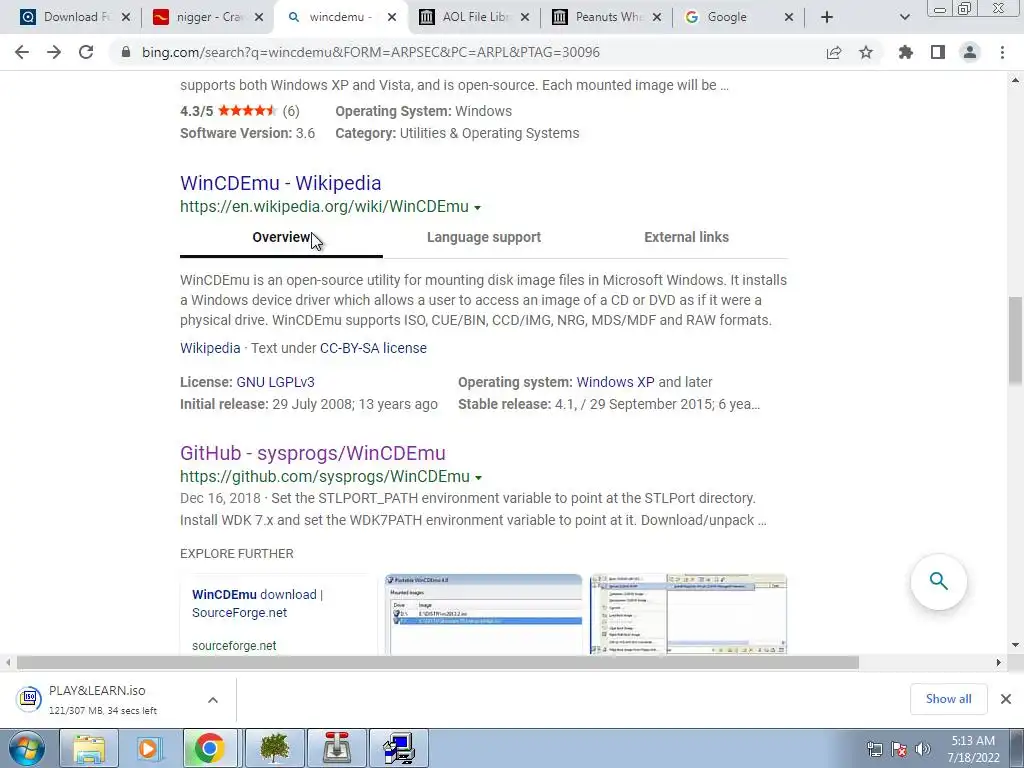This screenshot has width=1024, height=768.
Task: Click Chrome icon in taskbar
Action: (x=209, y=748)
